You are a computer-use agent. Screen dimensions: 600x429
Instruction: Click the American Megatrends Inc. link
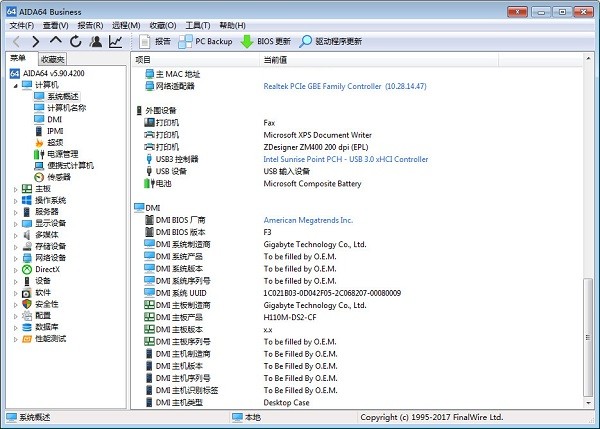point(308,220)
